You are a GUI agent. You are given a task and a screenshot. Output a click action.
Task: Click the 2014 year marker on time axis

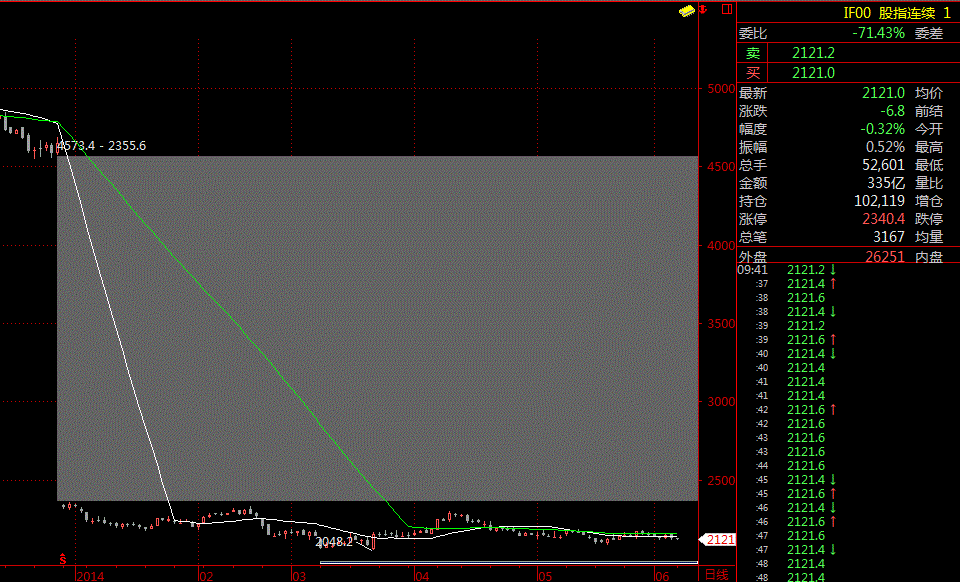(90, 576)
